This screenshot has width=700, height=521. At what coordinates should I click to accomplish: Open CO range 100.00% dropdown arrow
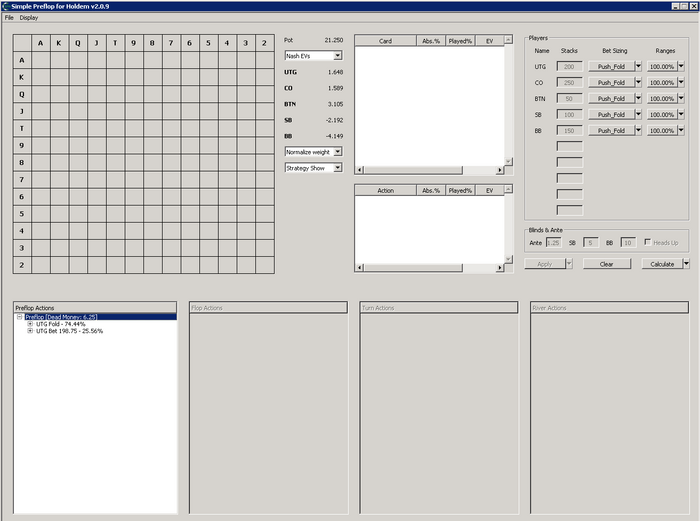point(681,82)
